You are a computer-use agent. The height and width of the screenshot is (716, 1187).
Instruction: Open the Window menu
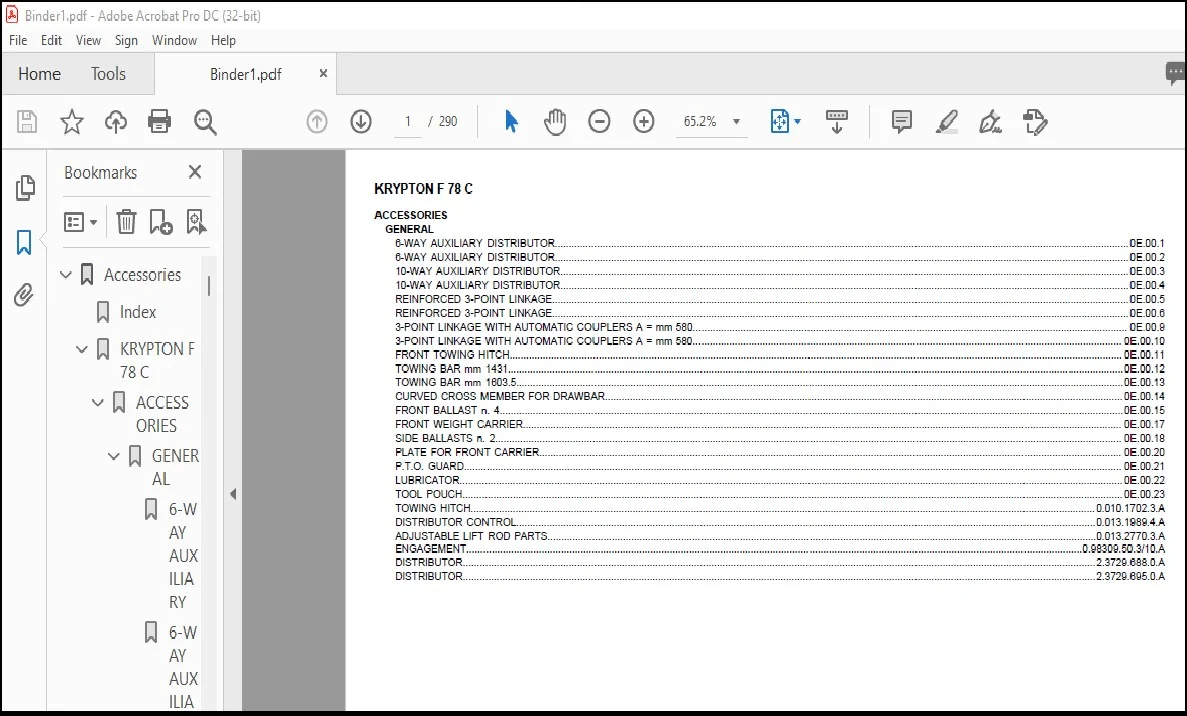(x=174, y=40)
